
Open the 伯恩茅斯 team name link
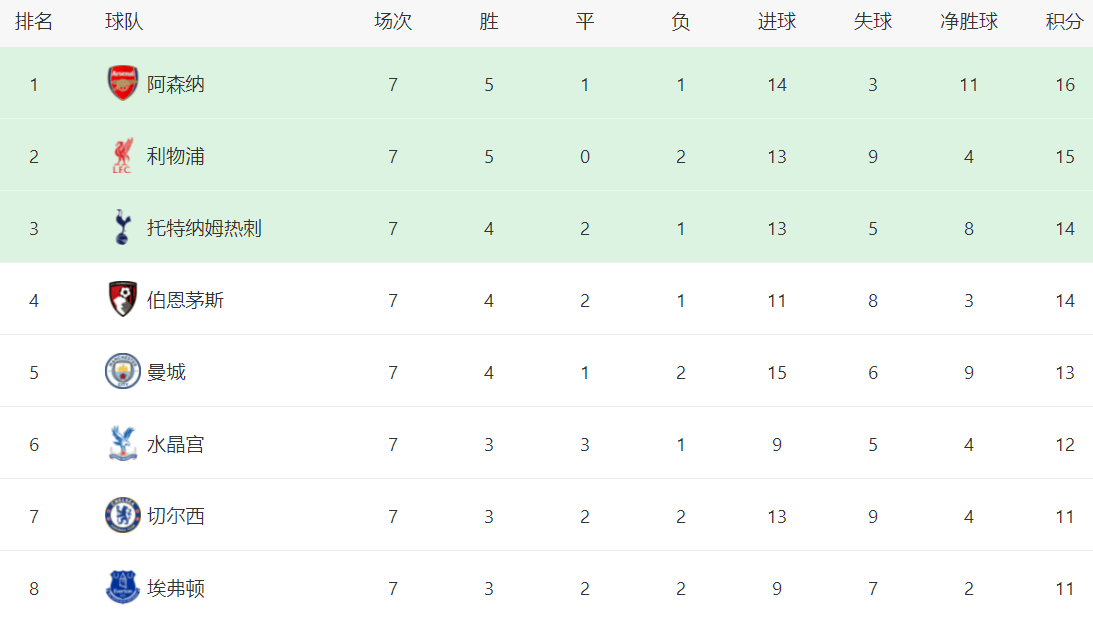click(x=185, y=300)
